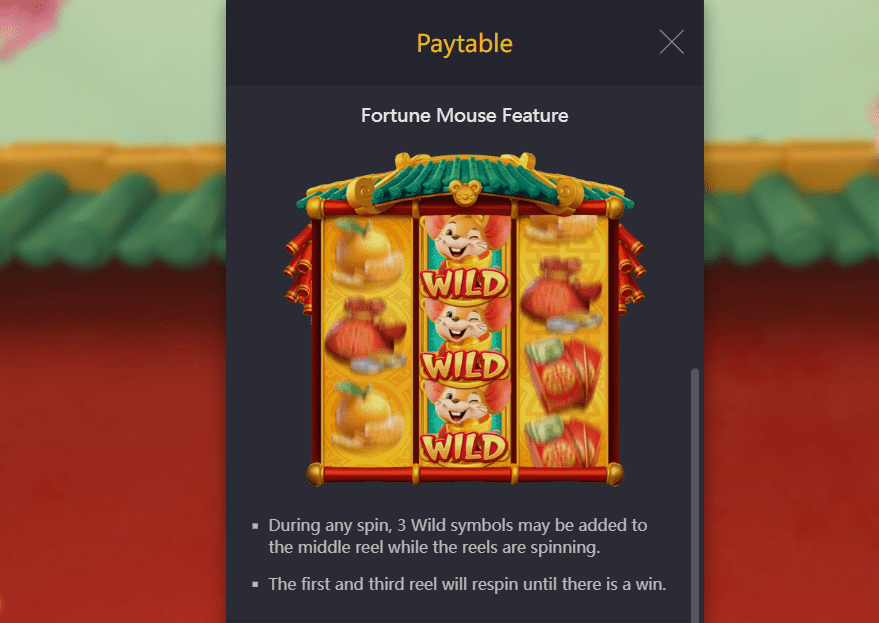Select the top-left orange fruit symbol

click(366, 252)
